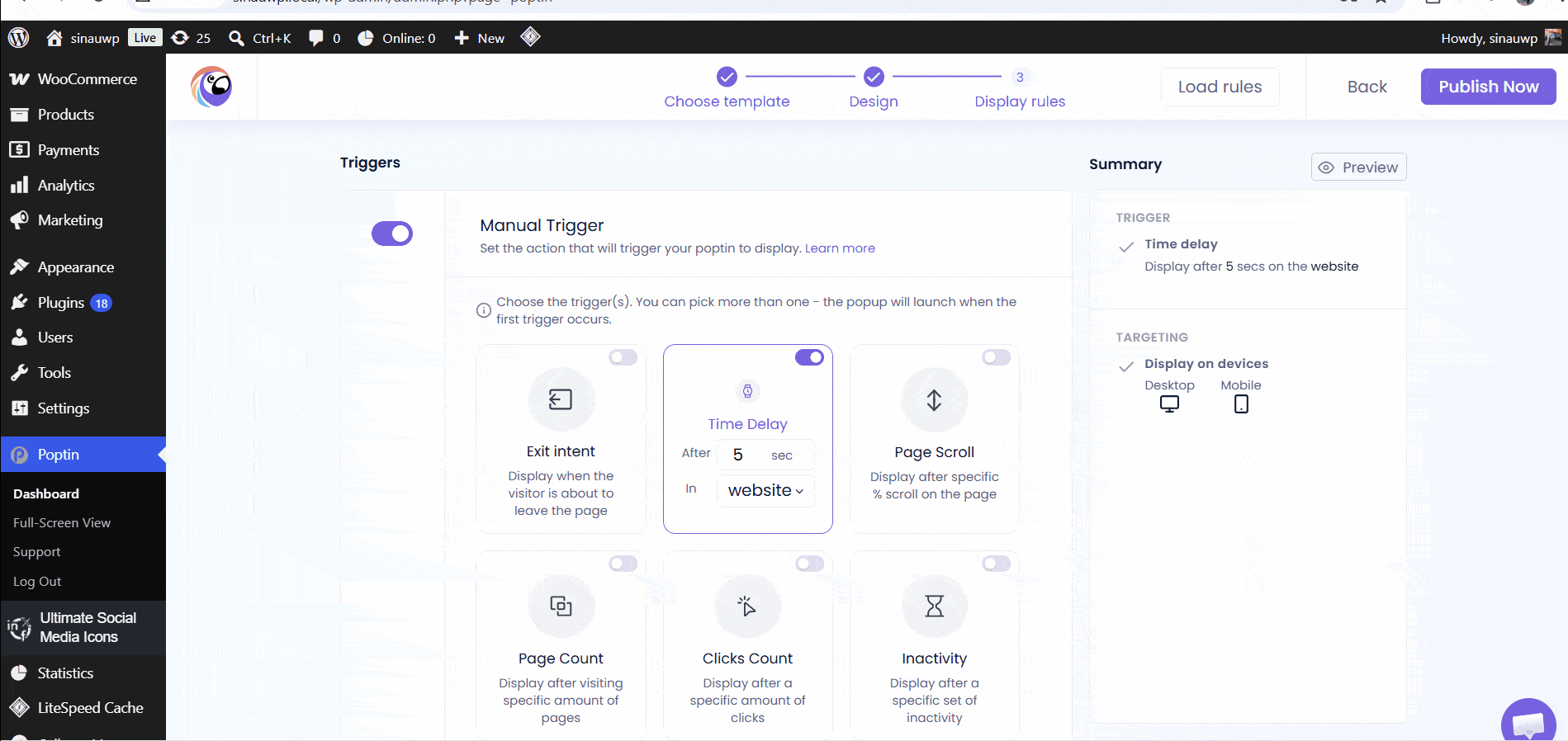Enable the Page Scroll toggle
This screenshot has height=741, width=1568.
[997, 357]
